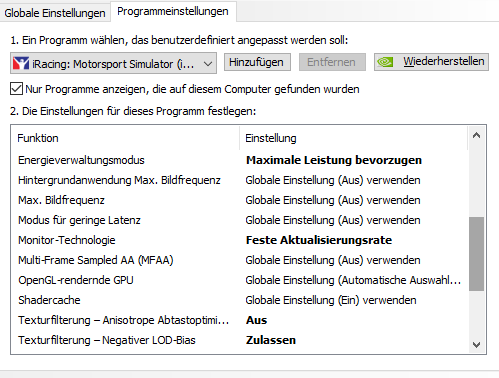Click the NVIDIA logo on Wiederherstellen button
Screen dimensions: 499x378
point(385,62)
